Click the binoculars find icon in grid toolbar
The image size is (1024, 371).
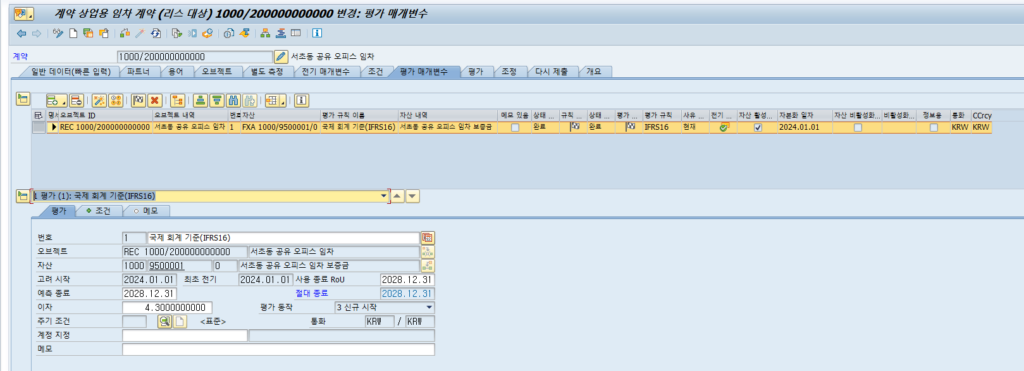pyautogui.click(x=232, y=100)
